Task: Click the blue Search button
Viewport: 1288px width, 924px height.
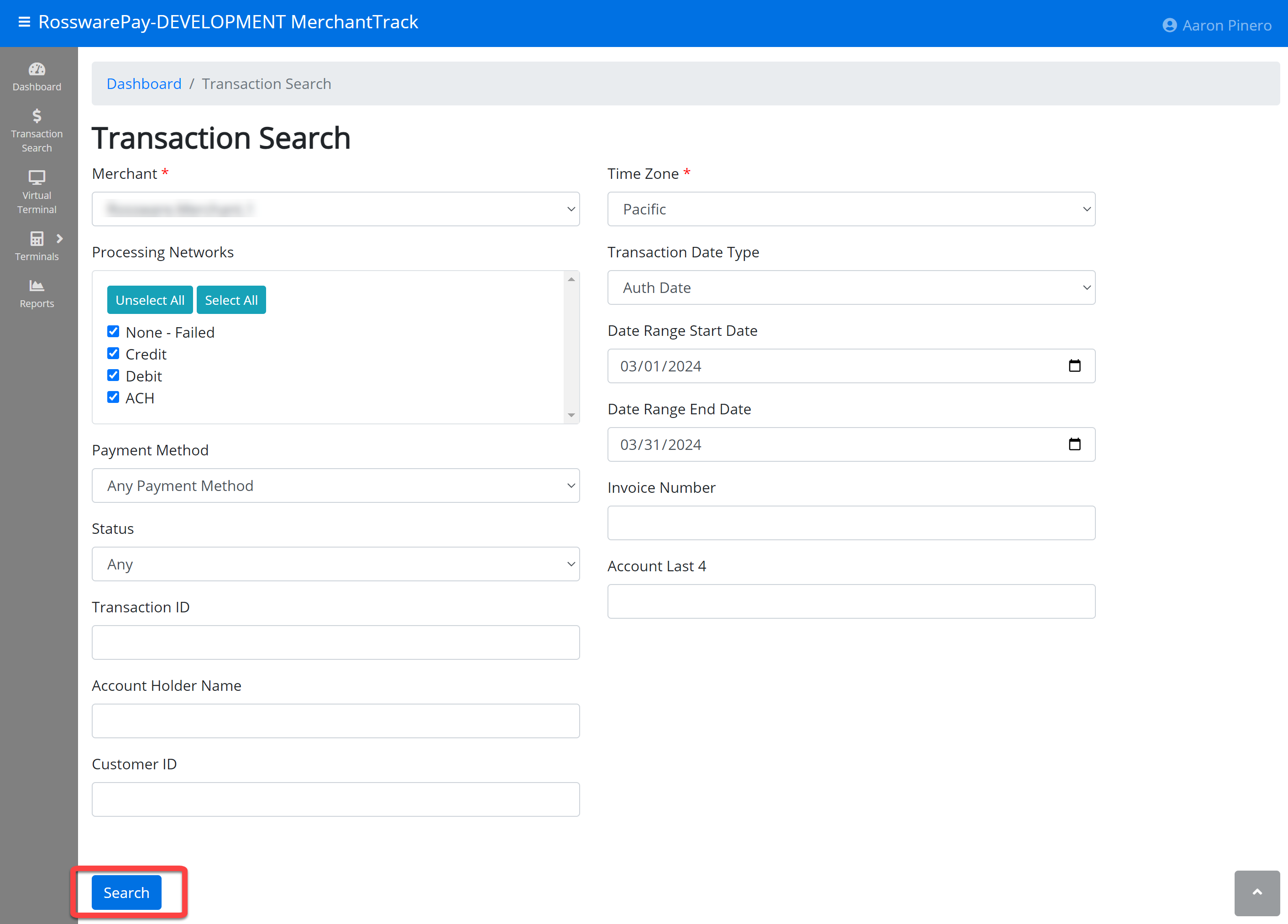Action: 126,892
